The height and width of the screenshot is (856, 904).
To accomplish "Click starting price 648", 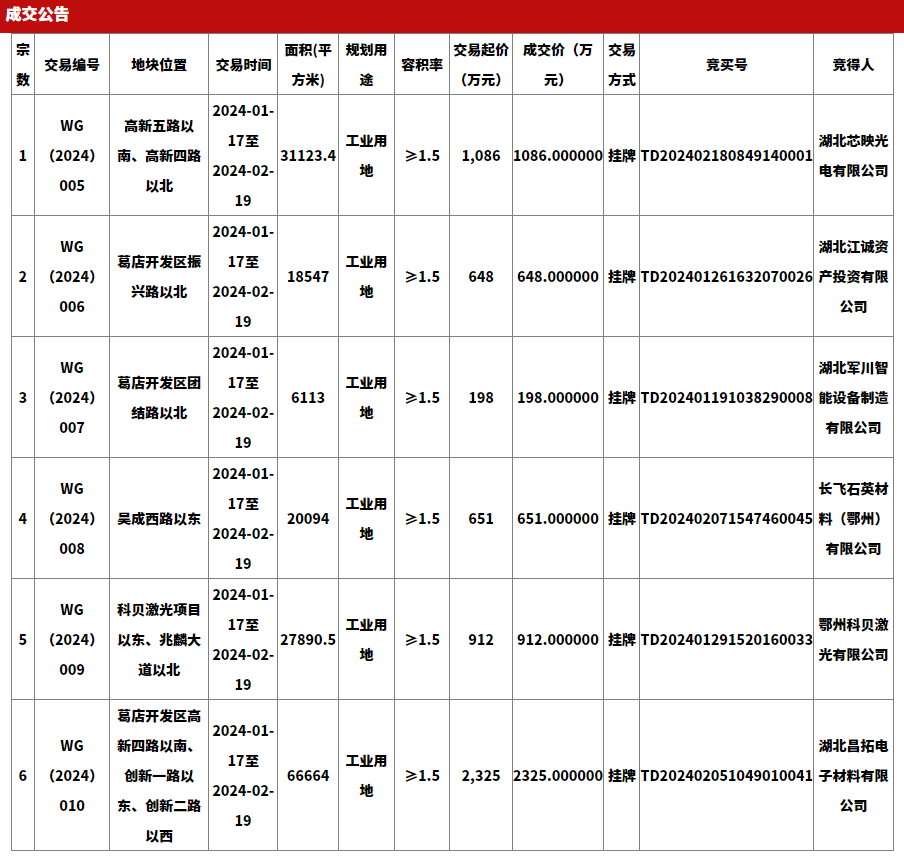I will tap(481, 277).
